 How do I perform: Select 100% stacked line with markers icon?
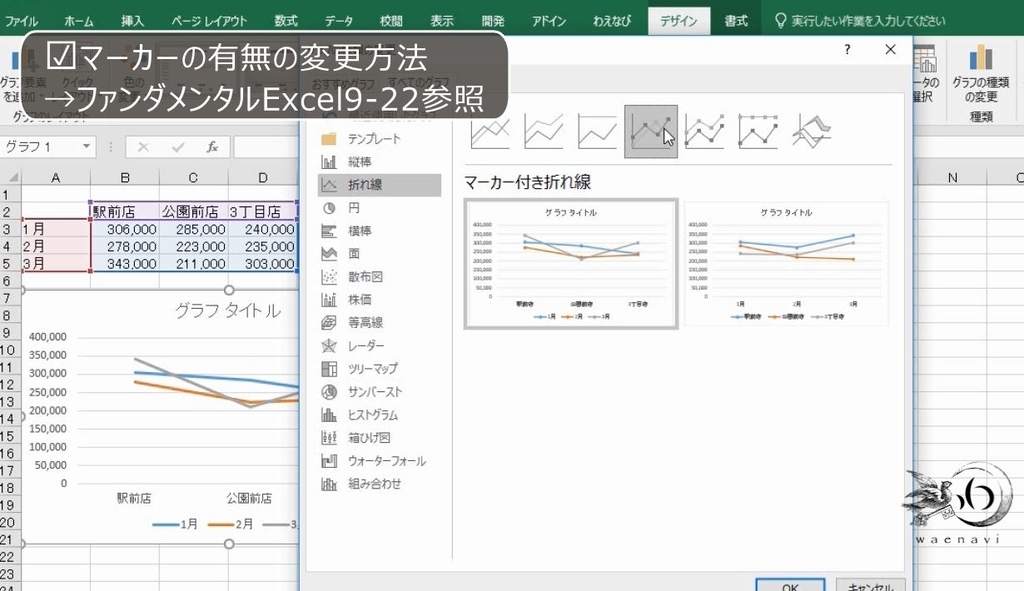click(x=758, y=131)
